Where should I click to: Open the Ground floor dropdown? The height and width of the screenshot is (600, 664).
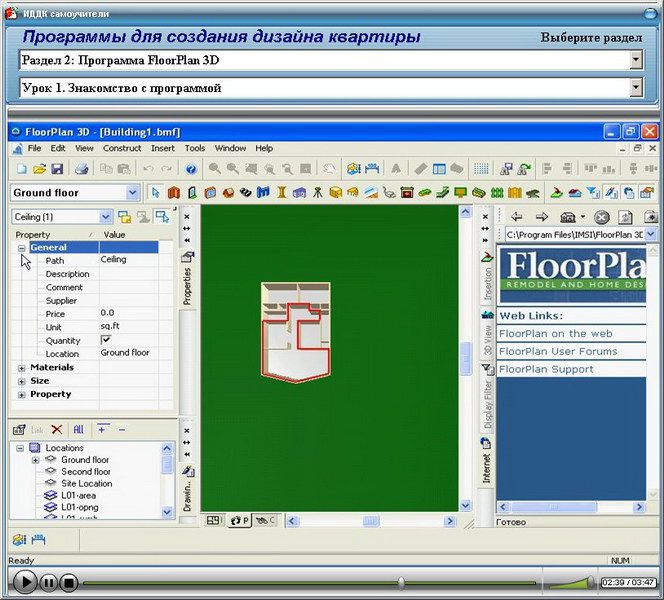pos(133,193)
